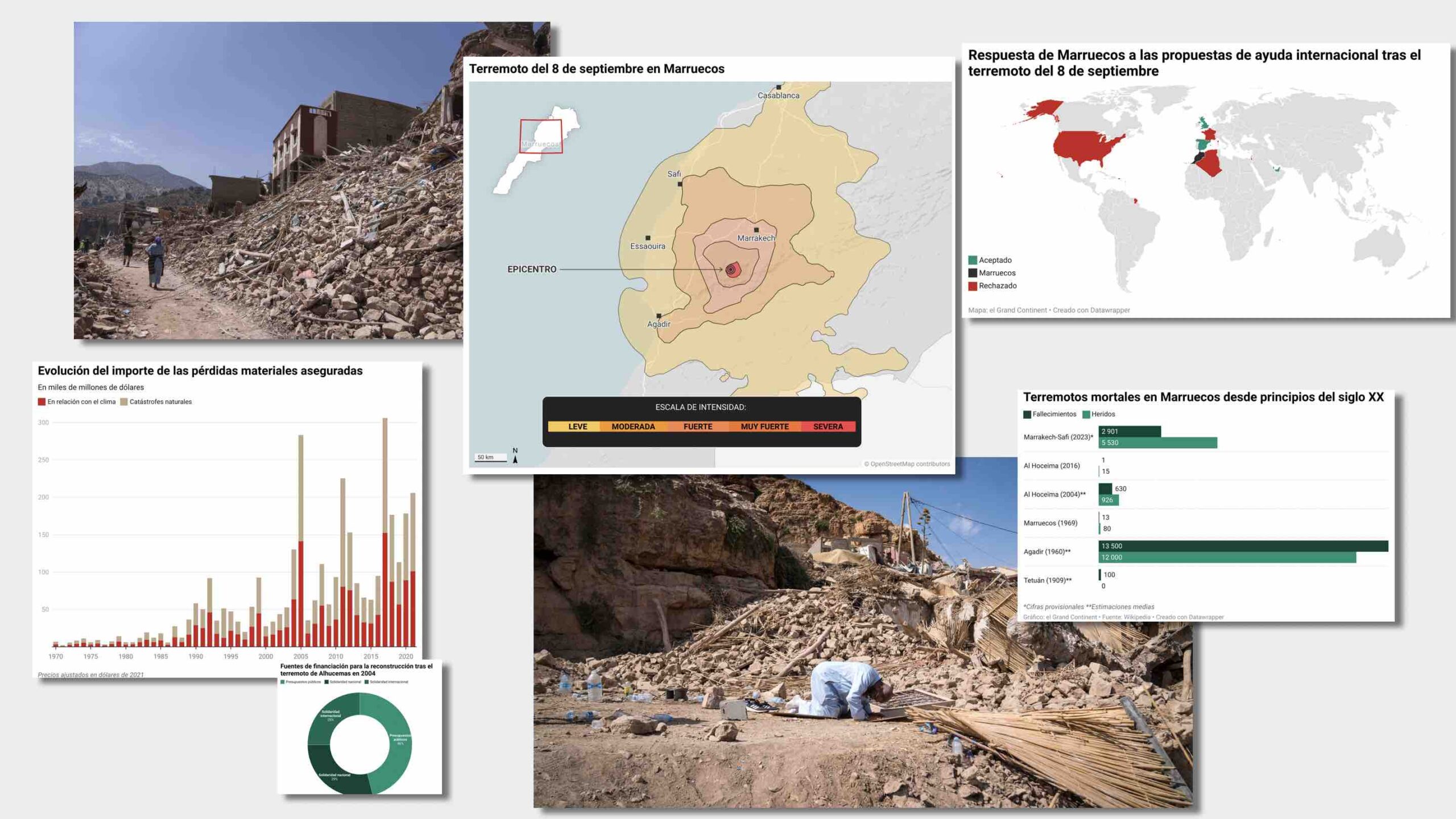Viewport: 1456px width, 819px height.
Task: Click the 'Marruecos (1969)' row label
Action: click(1050, 523)
